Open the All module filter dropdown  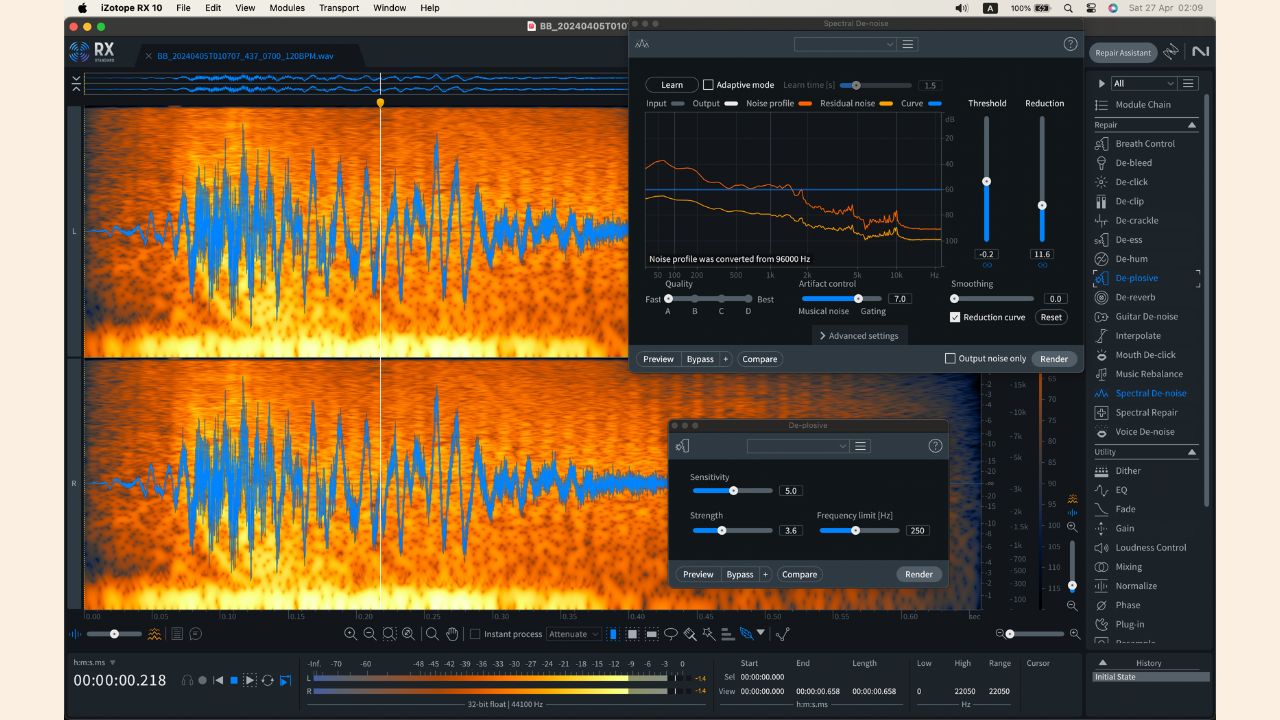(1143, 83)
